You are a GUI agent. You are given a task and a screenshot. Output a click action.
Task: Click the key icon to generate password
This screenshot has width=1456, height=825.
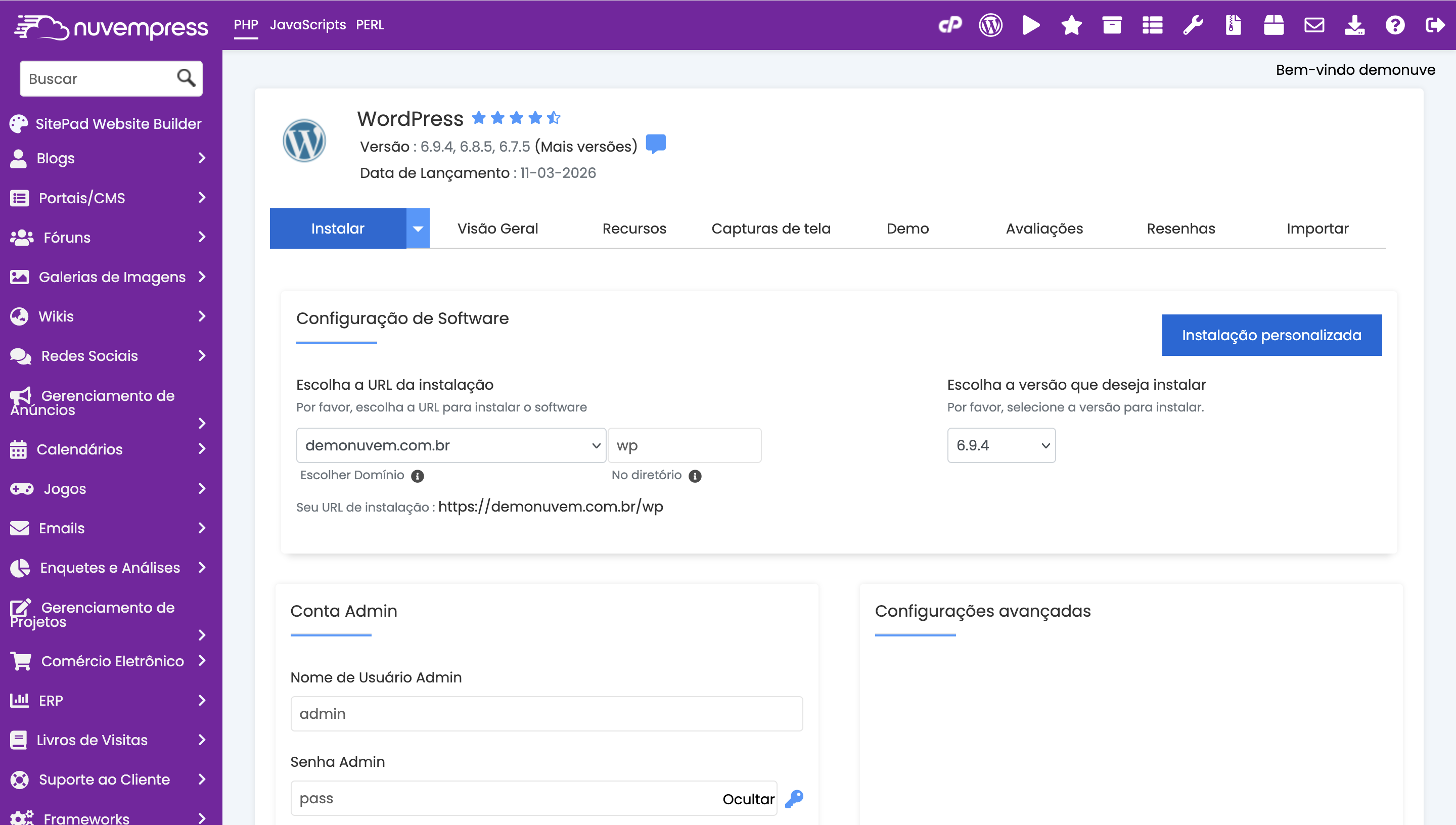pyautogui.click(x=794, y=799)
